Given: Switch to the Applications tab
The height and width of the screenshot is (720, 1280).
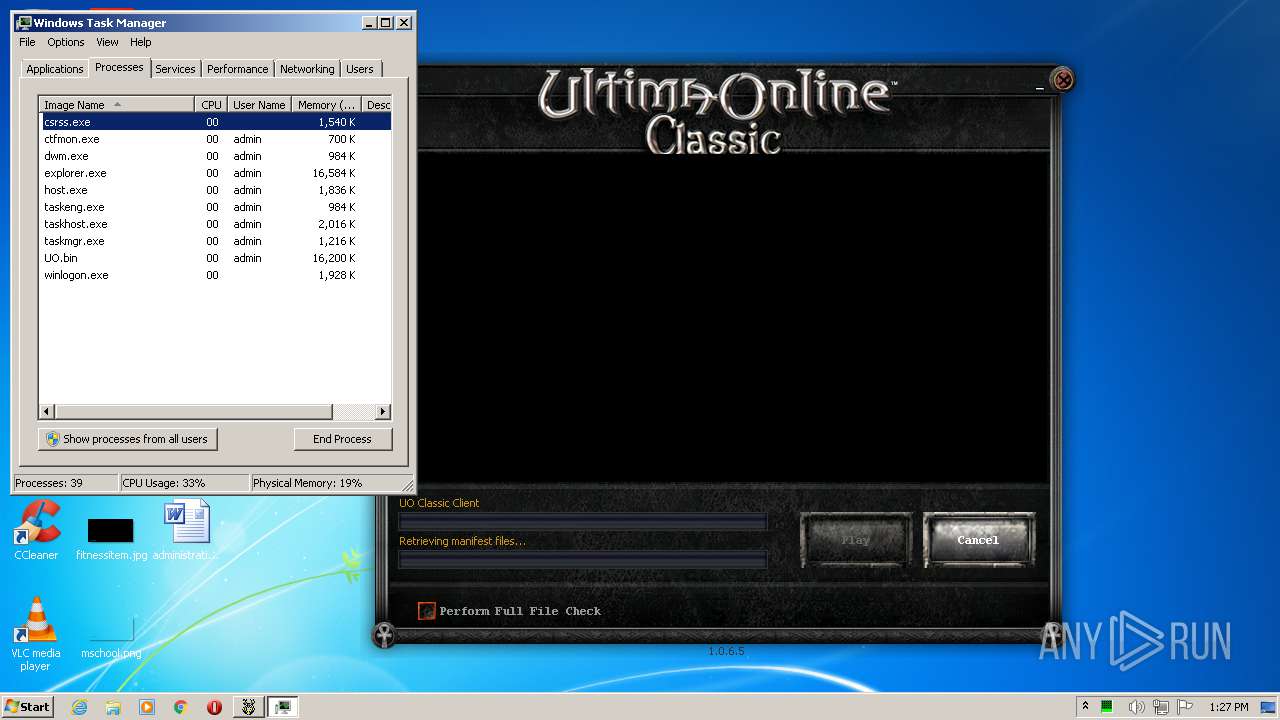Looking at the screenshot, I should [x=55, y=69].
